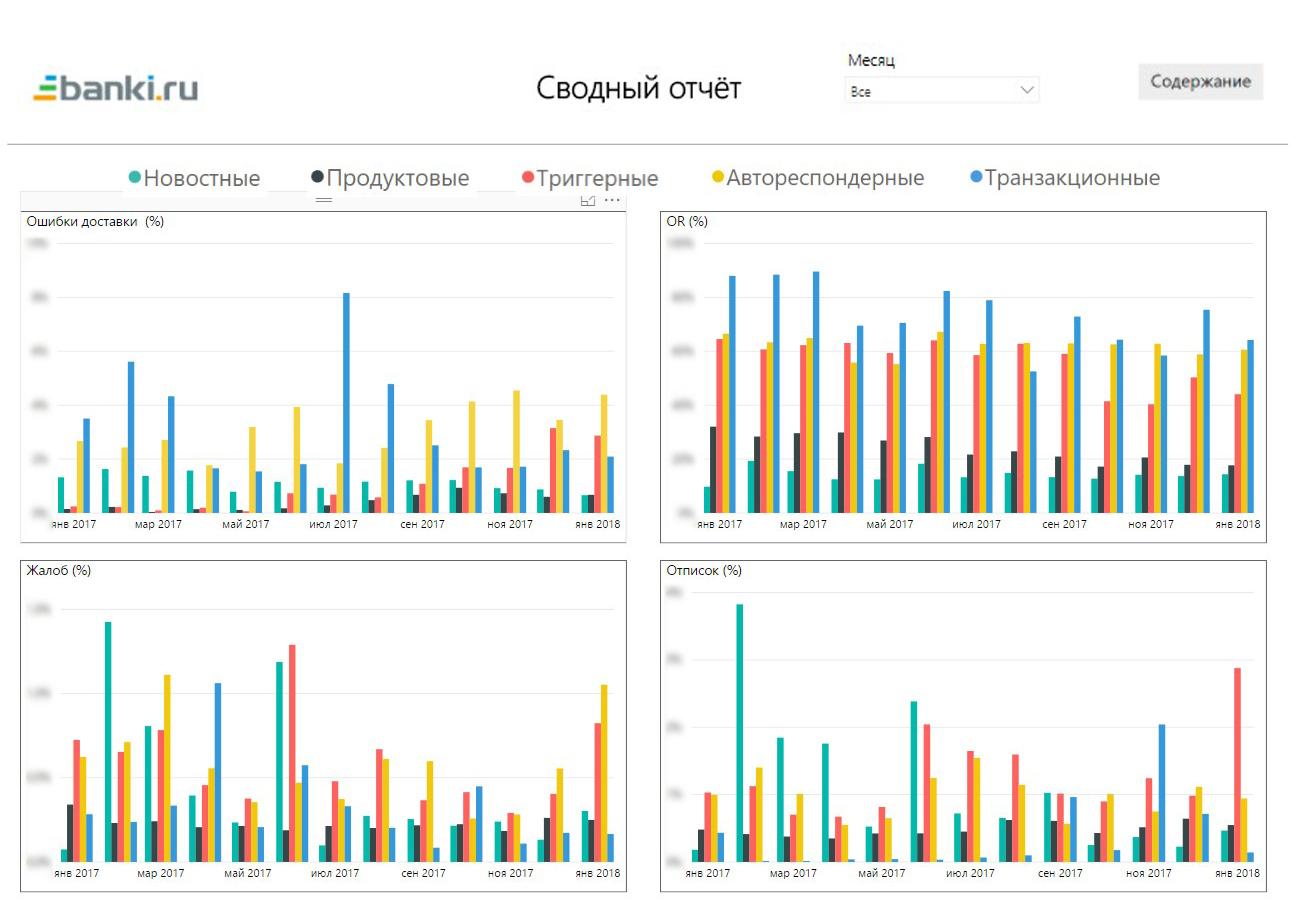Screen dimensions: 1295x907
Task: Click the red Триггерные legend color dot
Action: (528, 178)
